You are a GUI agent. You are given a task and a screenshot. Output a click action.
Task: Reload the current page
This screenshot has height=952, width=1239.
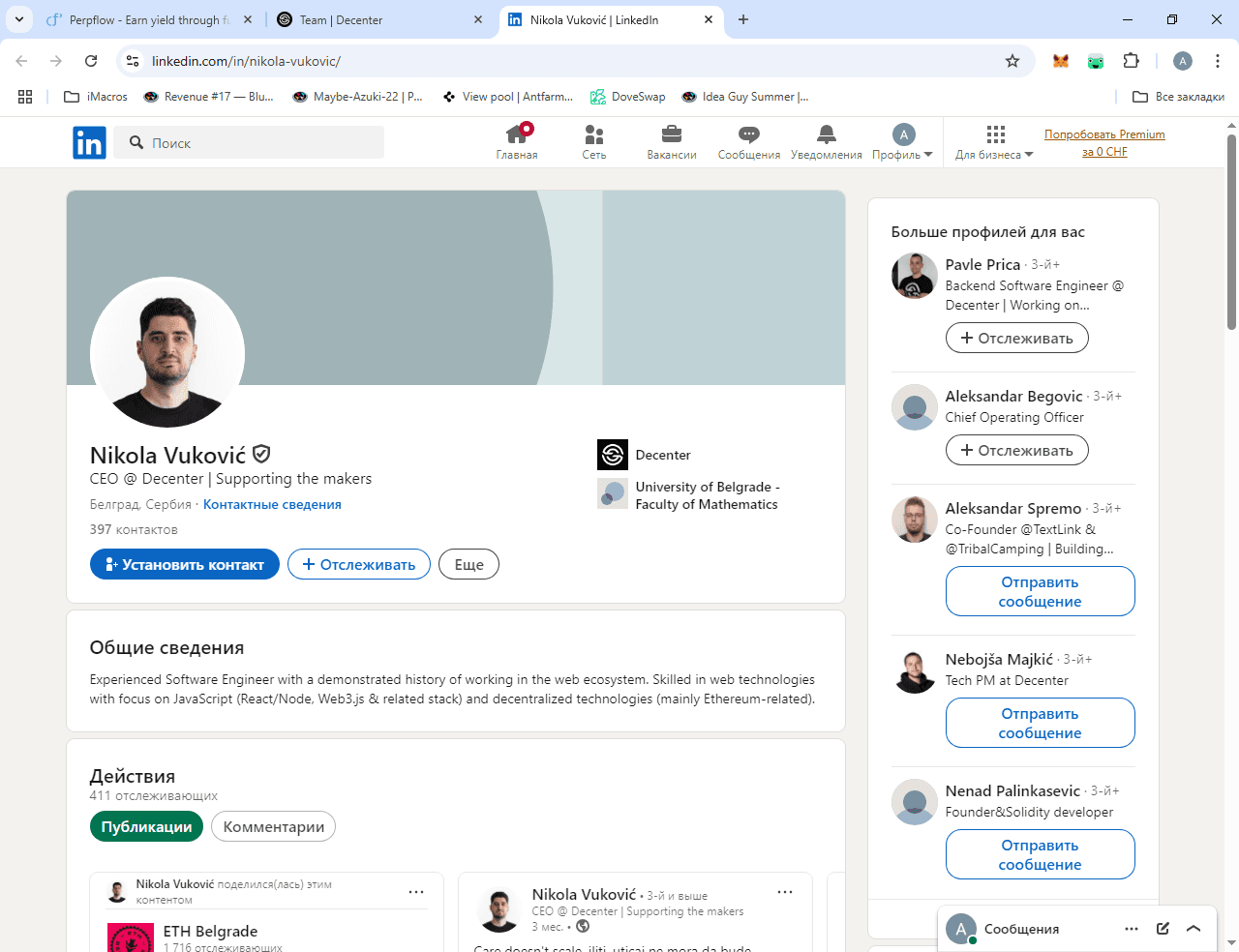(91, 61)
